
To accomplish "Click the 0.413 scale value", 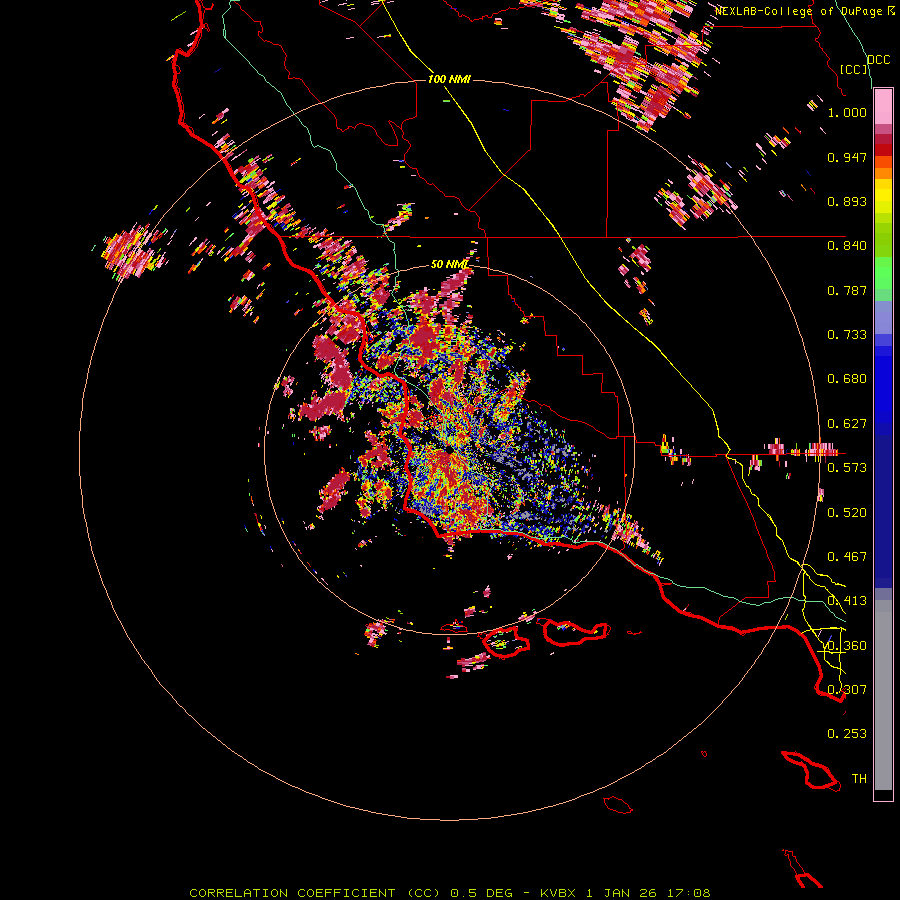I will pyautogui.click(x=847, y=601).
